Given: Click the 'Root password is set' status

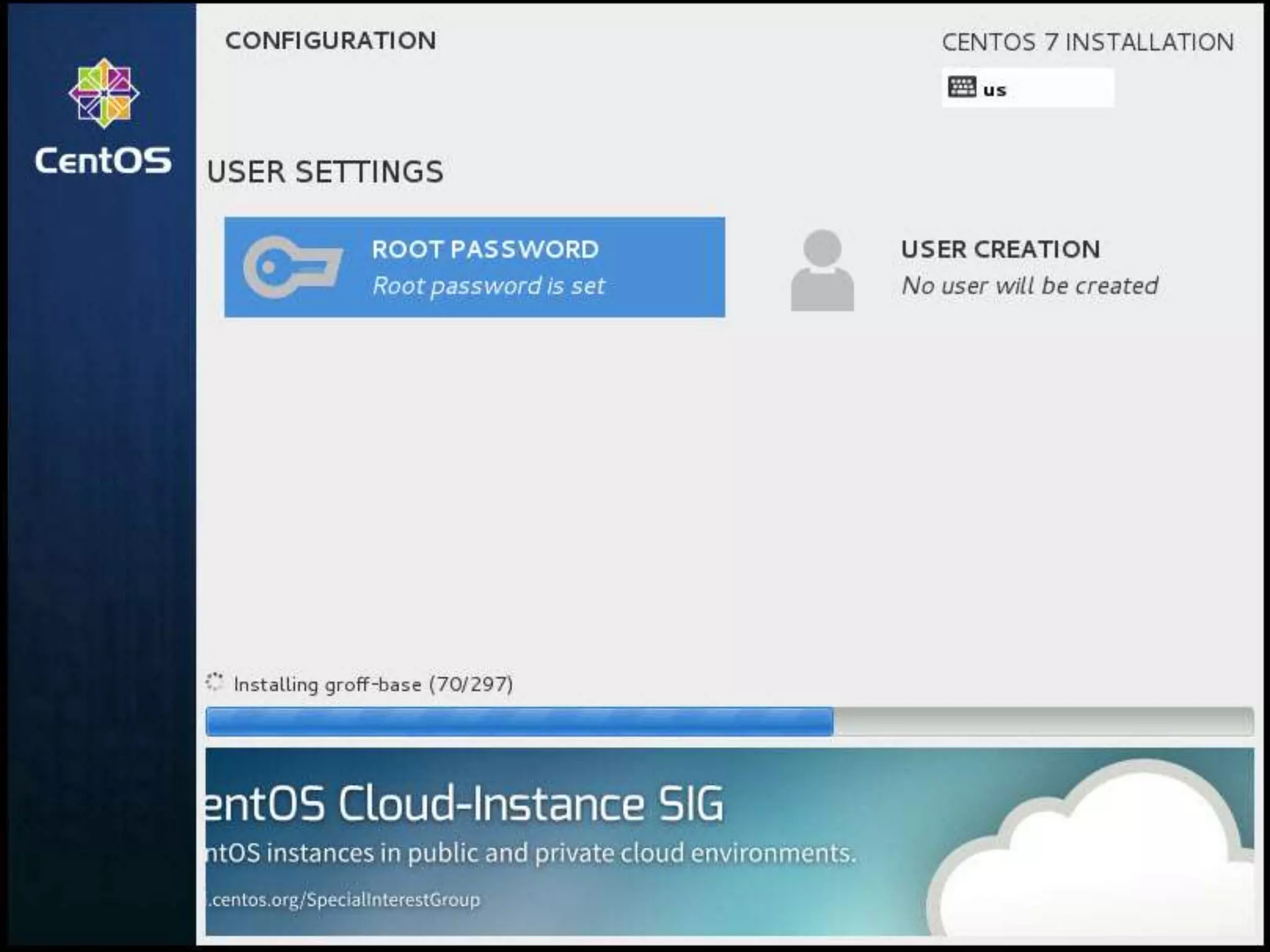Looking at the screenshot, I should click(488, 286).
